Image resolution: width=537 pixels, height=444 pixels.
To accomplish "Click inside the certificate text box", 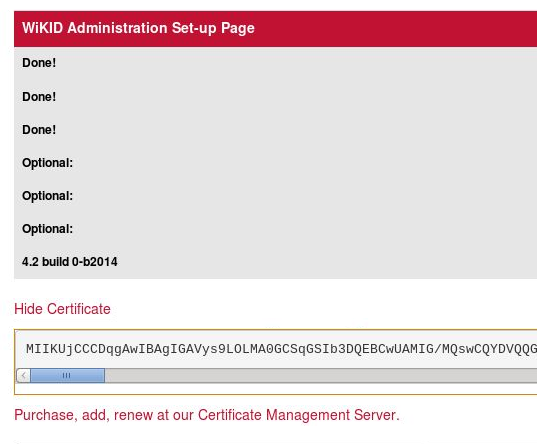I will click(x=276, y=349).
